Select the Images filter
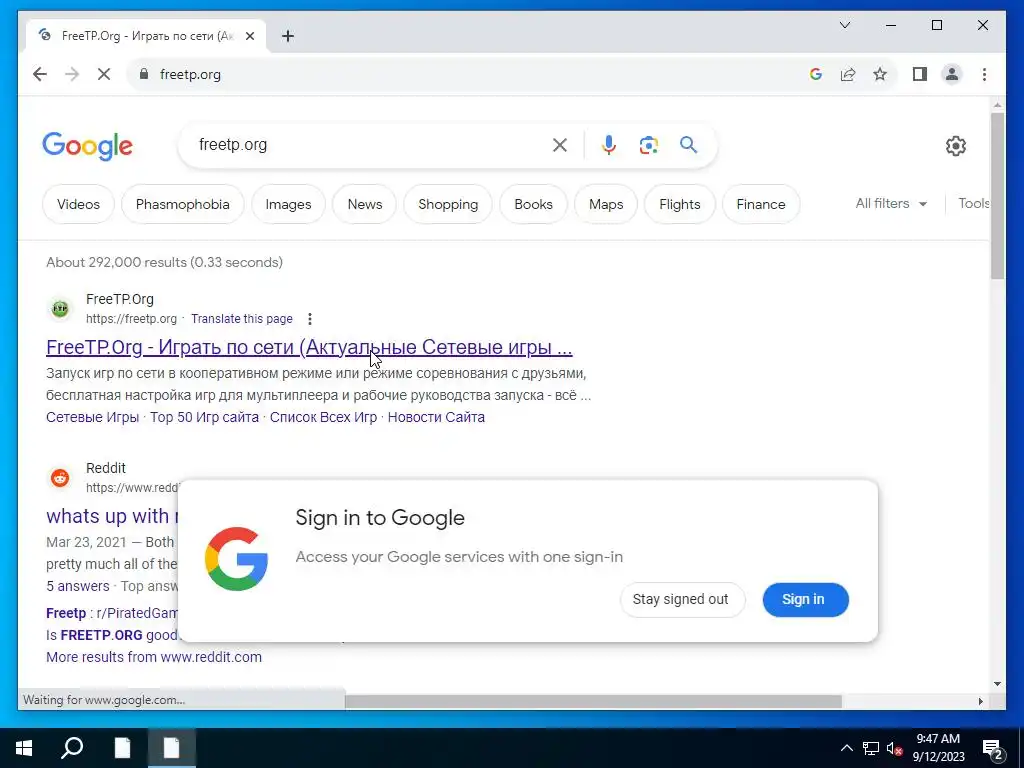The height and width of the screenshot is (768, 1024). [x=288, y=204]
